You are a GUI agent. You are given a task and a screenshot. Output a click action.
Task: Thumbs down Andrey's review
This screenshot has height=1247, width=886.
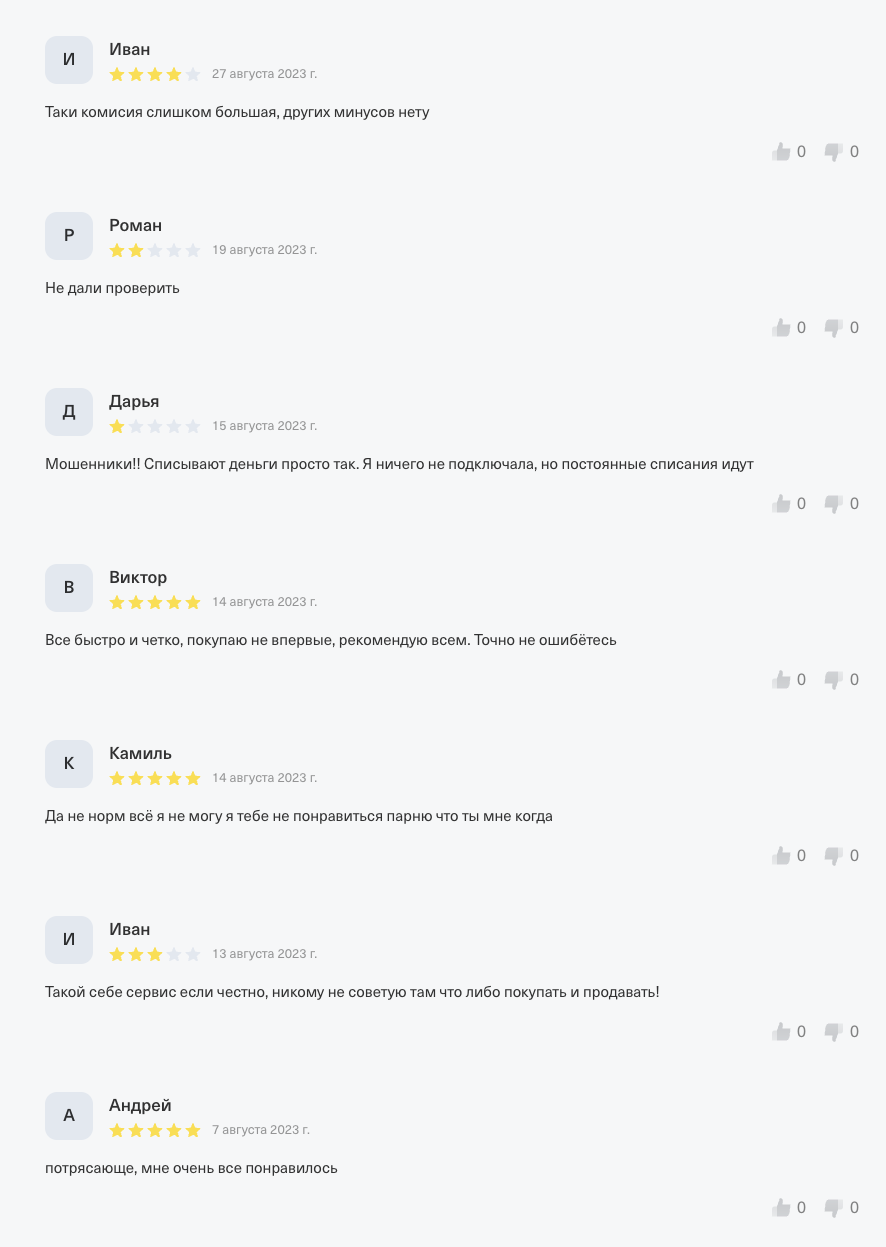[x=833, y=1208]
